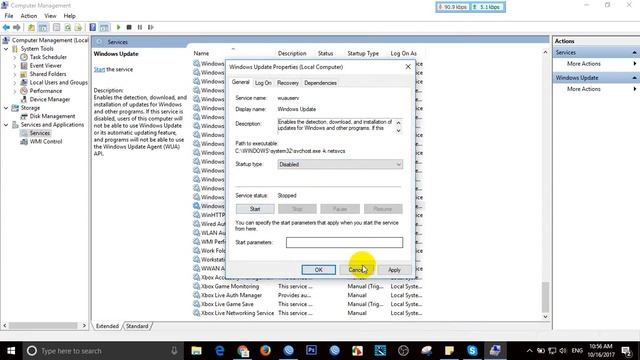Expand More Actions under Windows Update
640x360 pixels.
(x=584, y=89)
